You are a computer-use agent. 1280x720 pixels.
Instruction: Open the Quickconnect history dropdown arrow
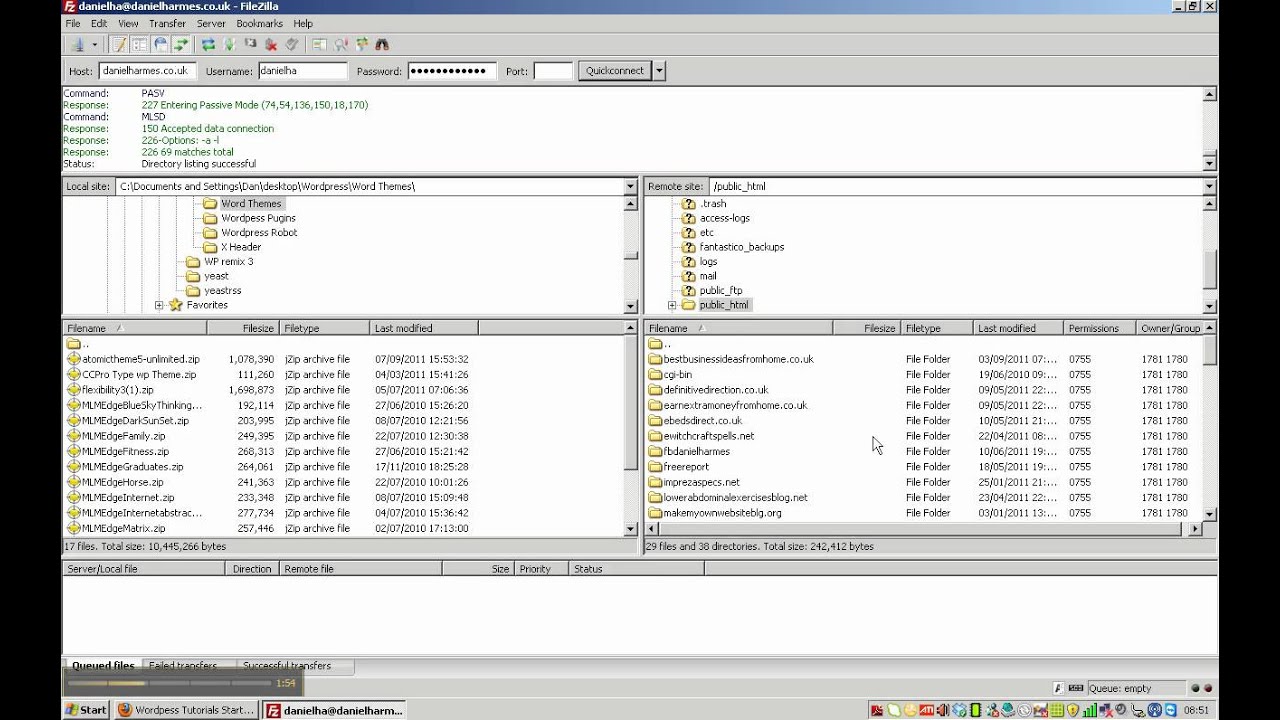(x=660, y=71)
